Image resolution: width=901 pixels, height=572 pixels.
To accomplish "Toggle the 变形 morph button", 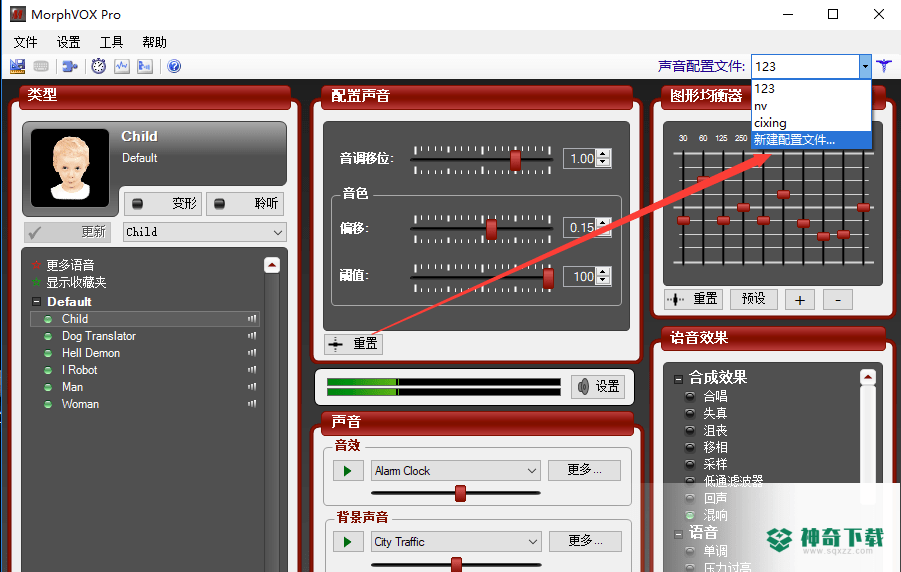I will click(163, 204).
